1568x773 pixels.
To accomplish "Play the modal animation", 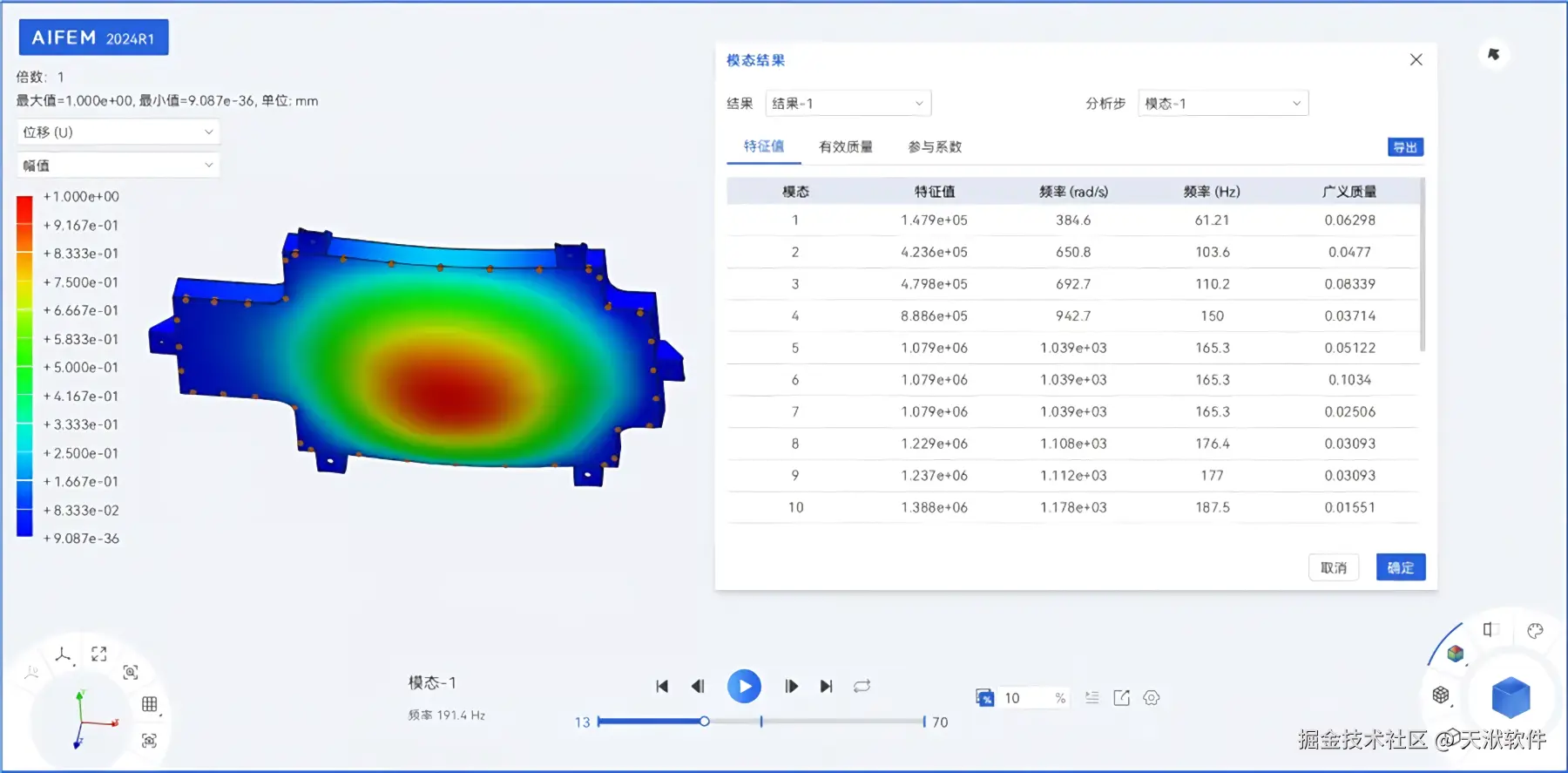I will click(x=744, y=687).
